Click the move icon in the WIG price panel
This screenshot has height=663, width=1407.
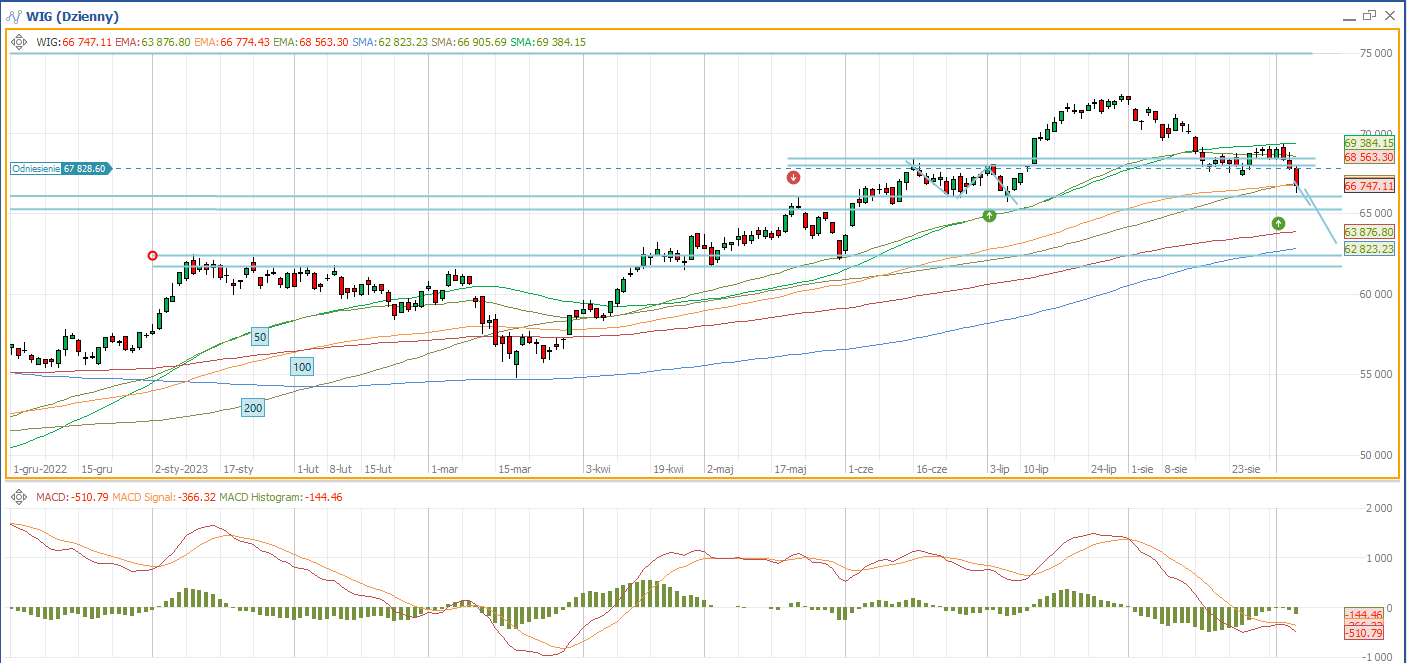point(19,42)
